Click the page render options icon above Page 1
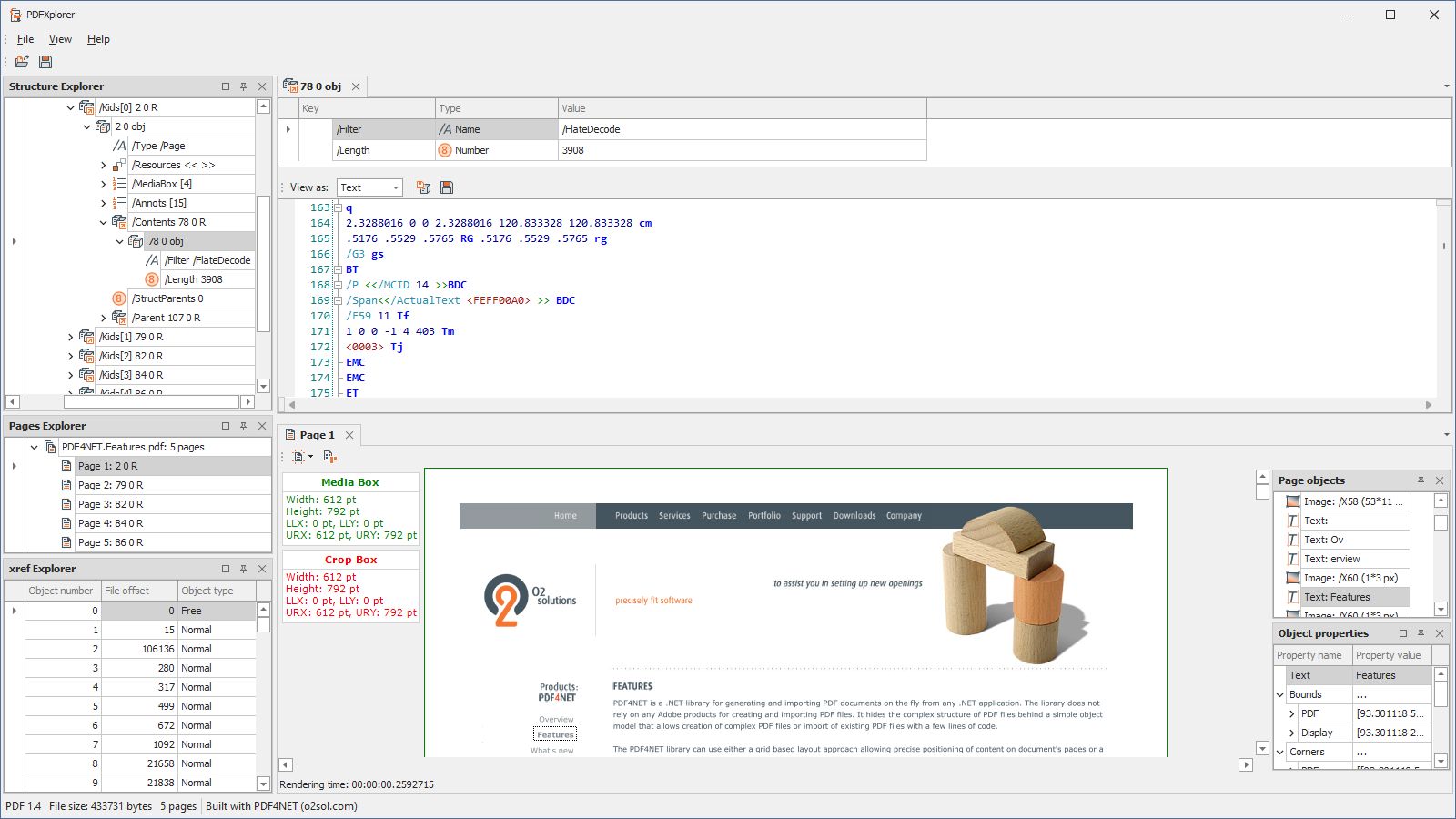 (298, 457)
